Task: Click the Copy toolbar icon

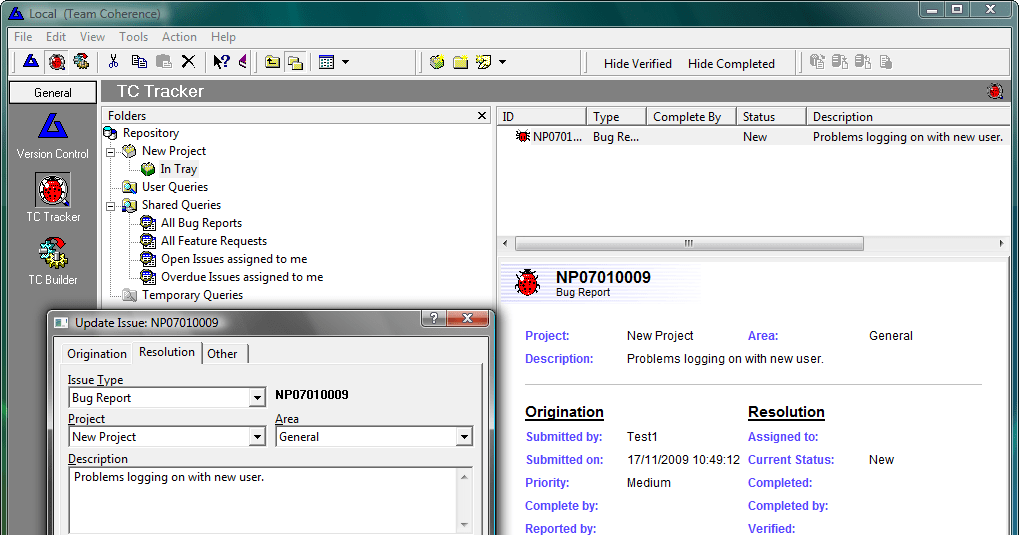Action: click(x=139, y=62)
